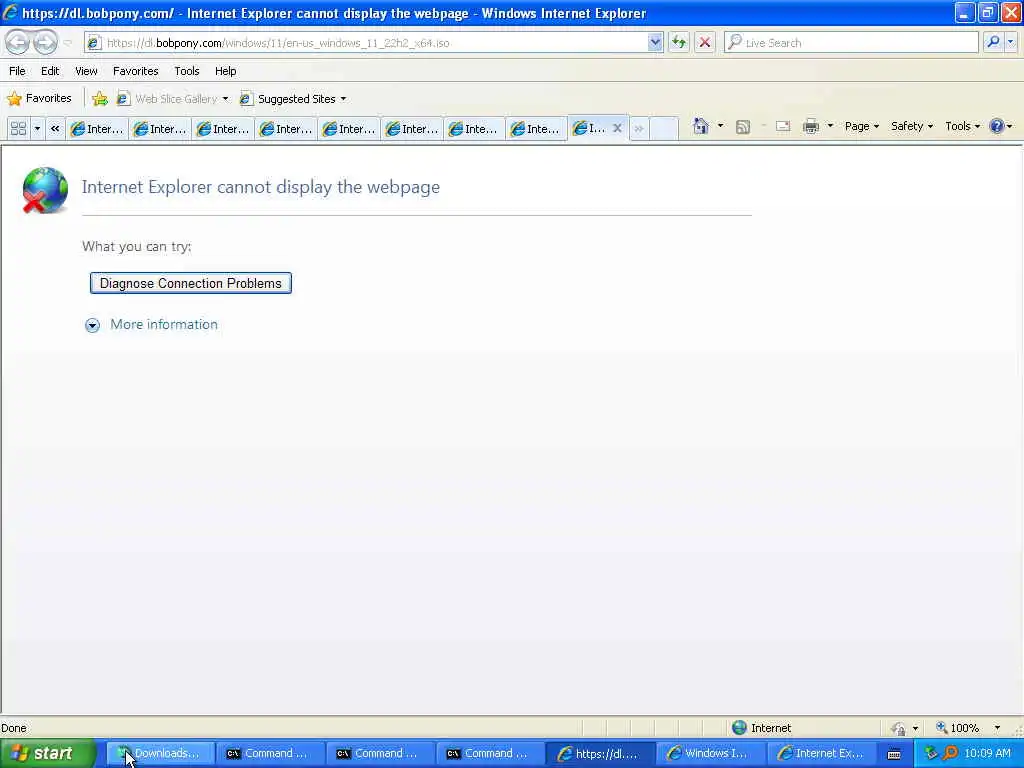Click the search magnifier button
The image size is (1024, 768).
tap(993, 43)
